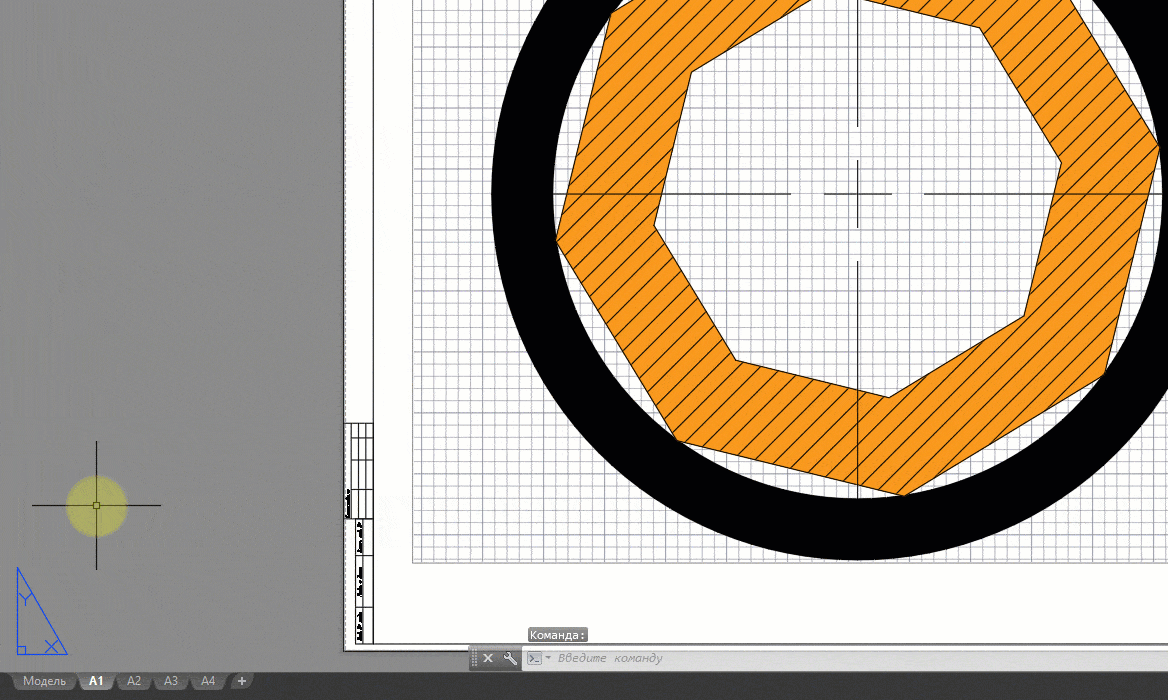The height and width of the screenshot is (700, 1168).
Task: Switch to the A4 layout tab
Action: pyautogui.click(x=208, y=681)
